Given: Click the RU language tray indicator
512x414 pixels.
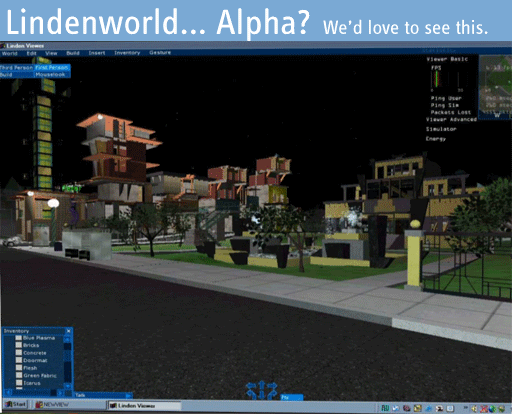Looking at the screenshot, I should point(385,408).
